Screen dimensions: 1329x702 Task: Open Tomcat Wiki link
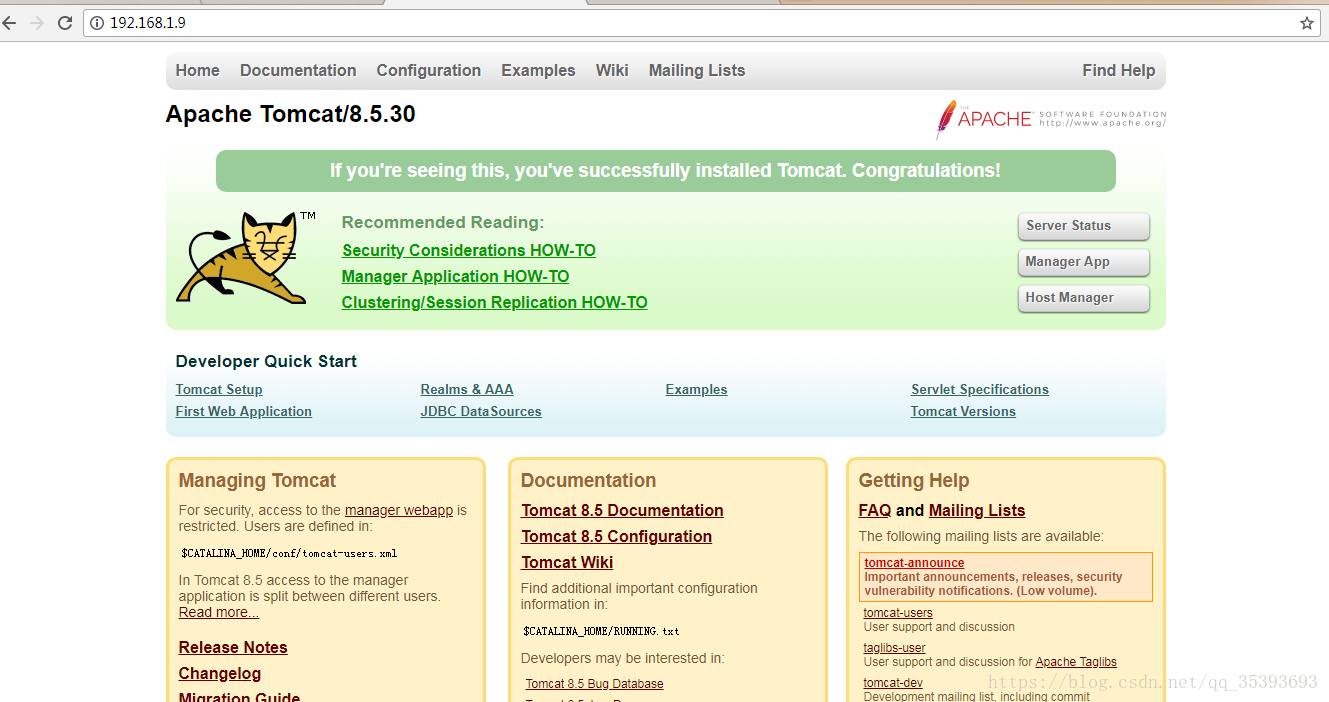(567, 563)
